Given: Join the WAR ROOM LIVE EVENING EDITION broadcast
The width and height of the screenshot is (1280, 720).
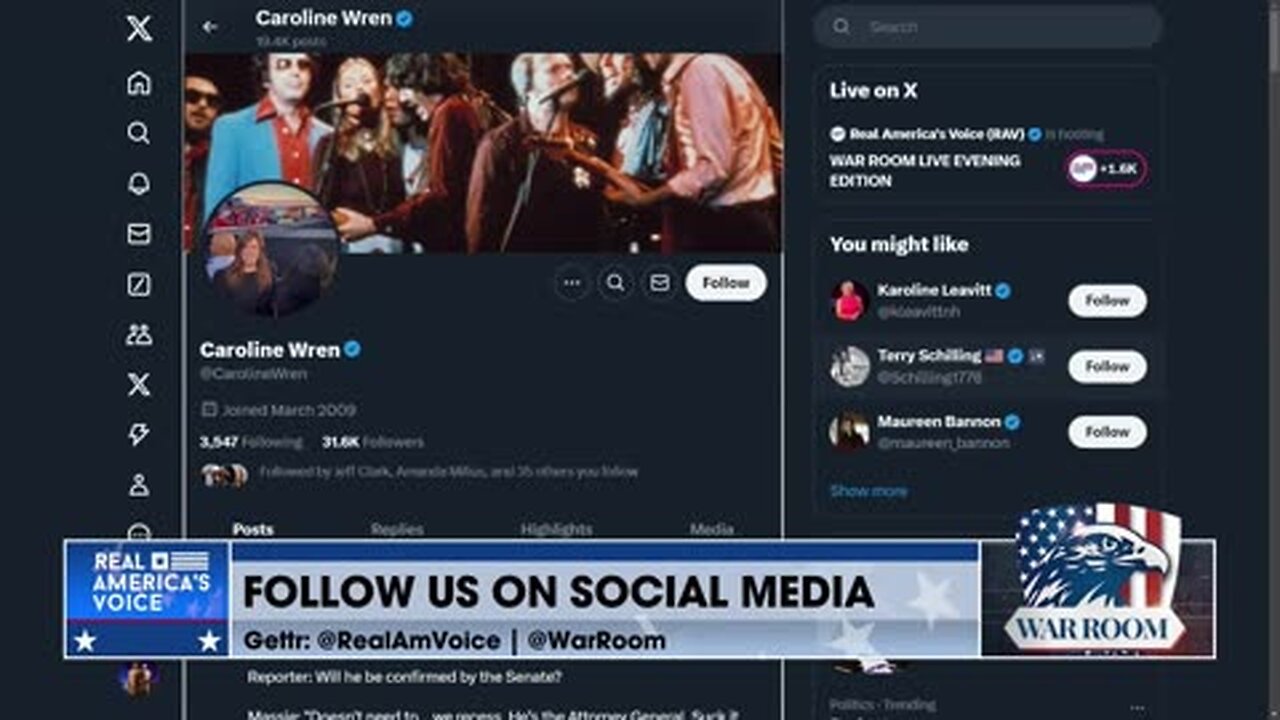Looking at the screenshot, I should click(x=925, y=171).
